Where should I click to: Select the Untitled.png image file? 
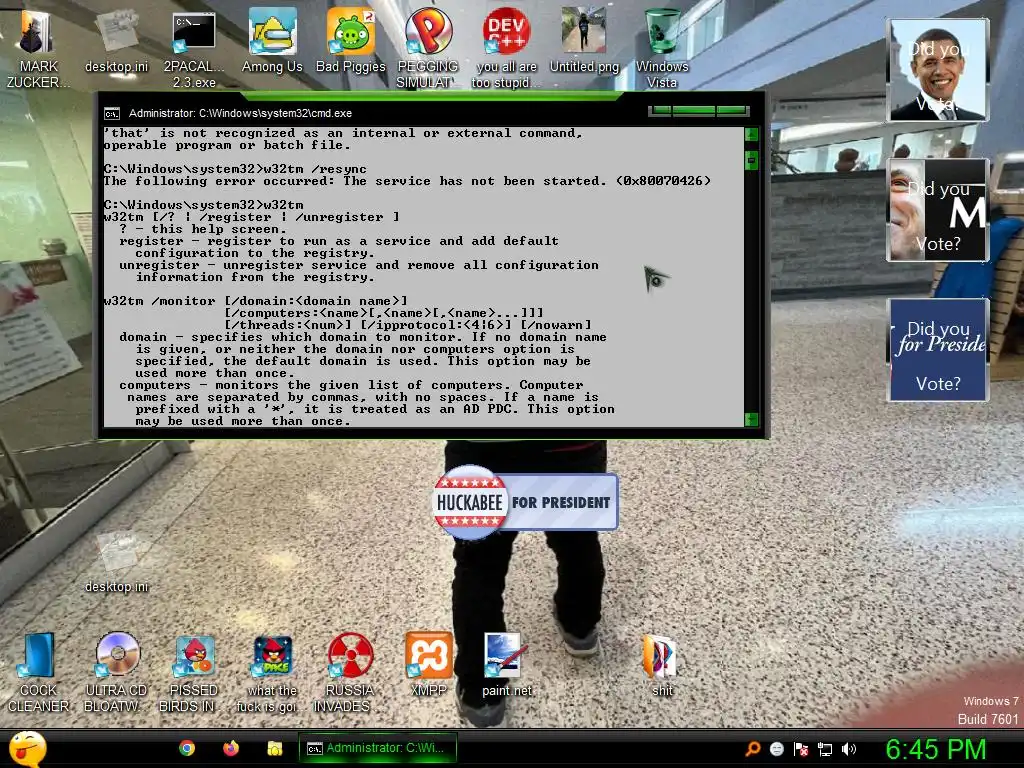(584, 40)
